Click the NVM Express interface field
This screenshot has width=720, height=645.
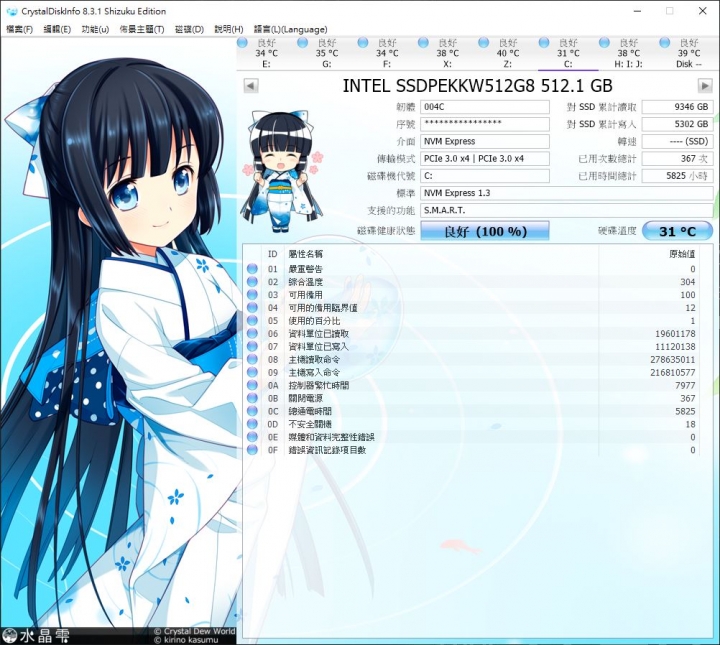485,141
